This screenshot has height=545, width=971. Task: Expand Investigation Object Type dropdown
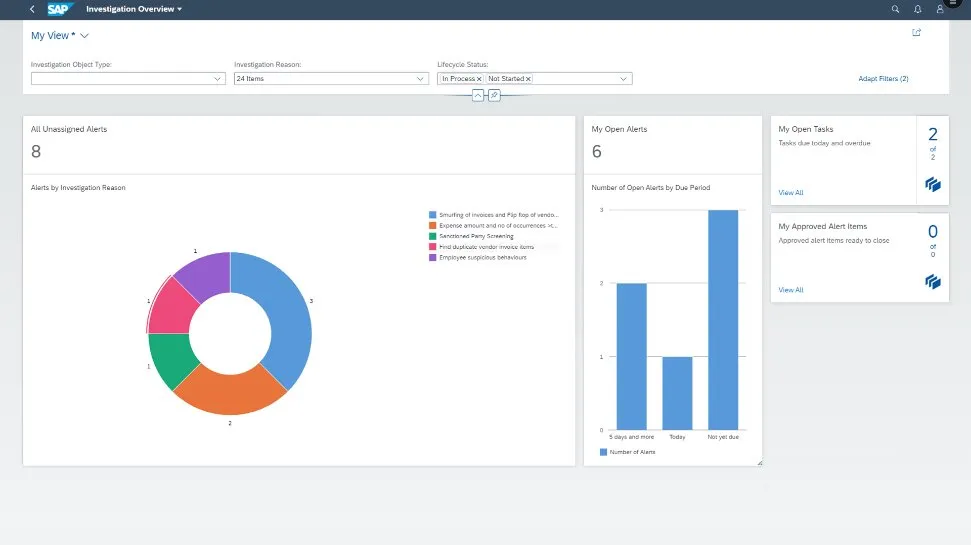218,78
